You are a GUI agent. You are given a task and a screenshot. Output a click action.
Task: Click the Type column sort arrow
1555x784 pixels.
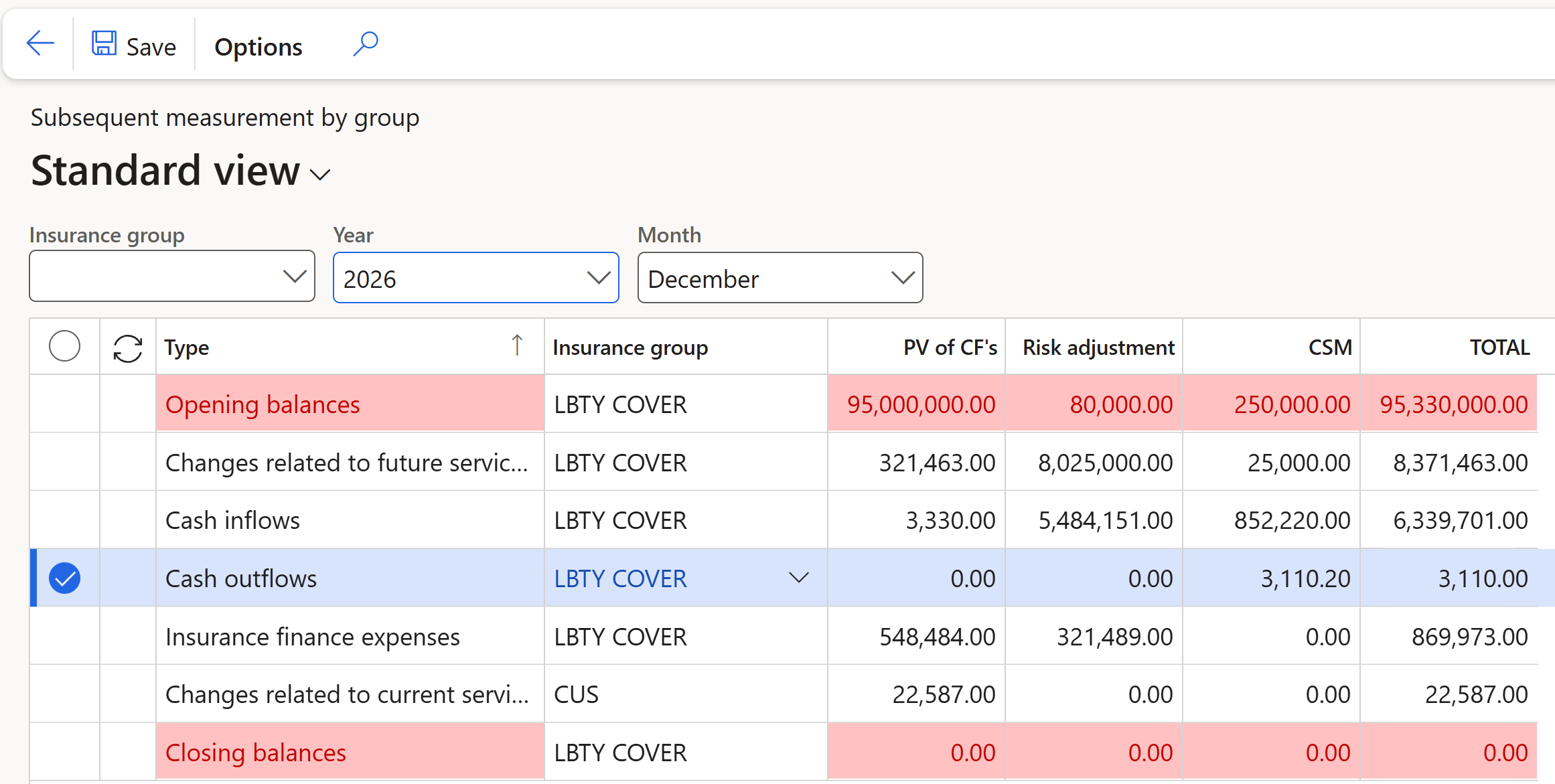tap(516, 345)
